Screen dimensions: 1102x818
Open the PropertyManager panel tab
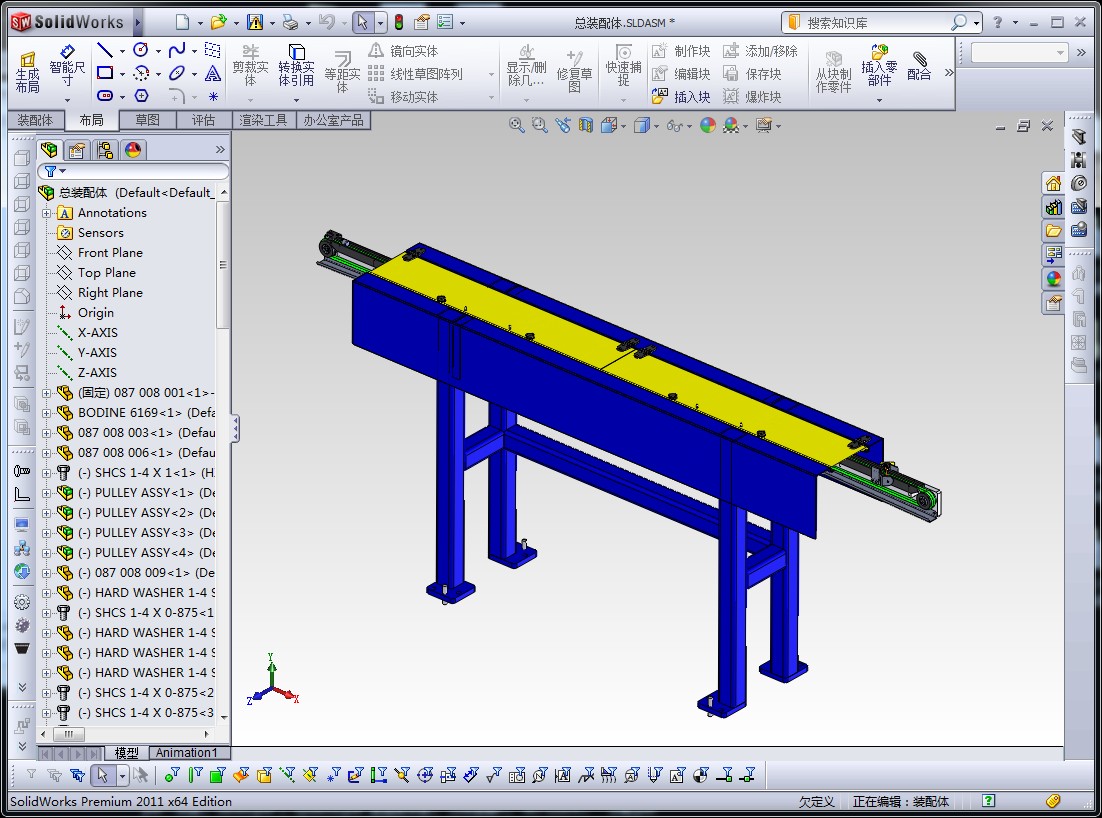pyautogui.click(x=77, y=150)
